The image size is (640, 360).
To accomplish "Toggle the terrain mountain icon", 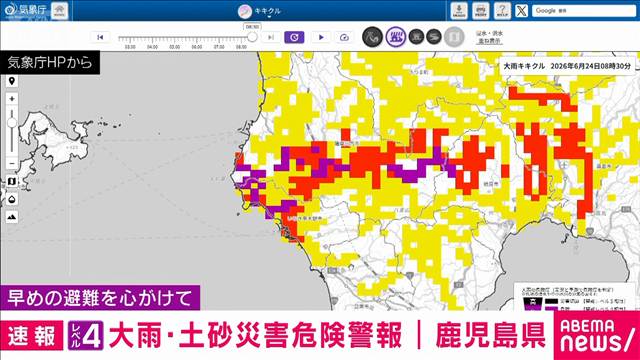I will [x=12, y=217].
